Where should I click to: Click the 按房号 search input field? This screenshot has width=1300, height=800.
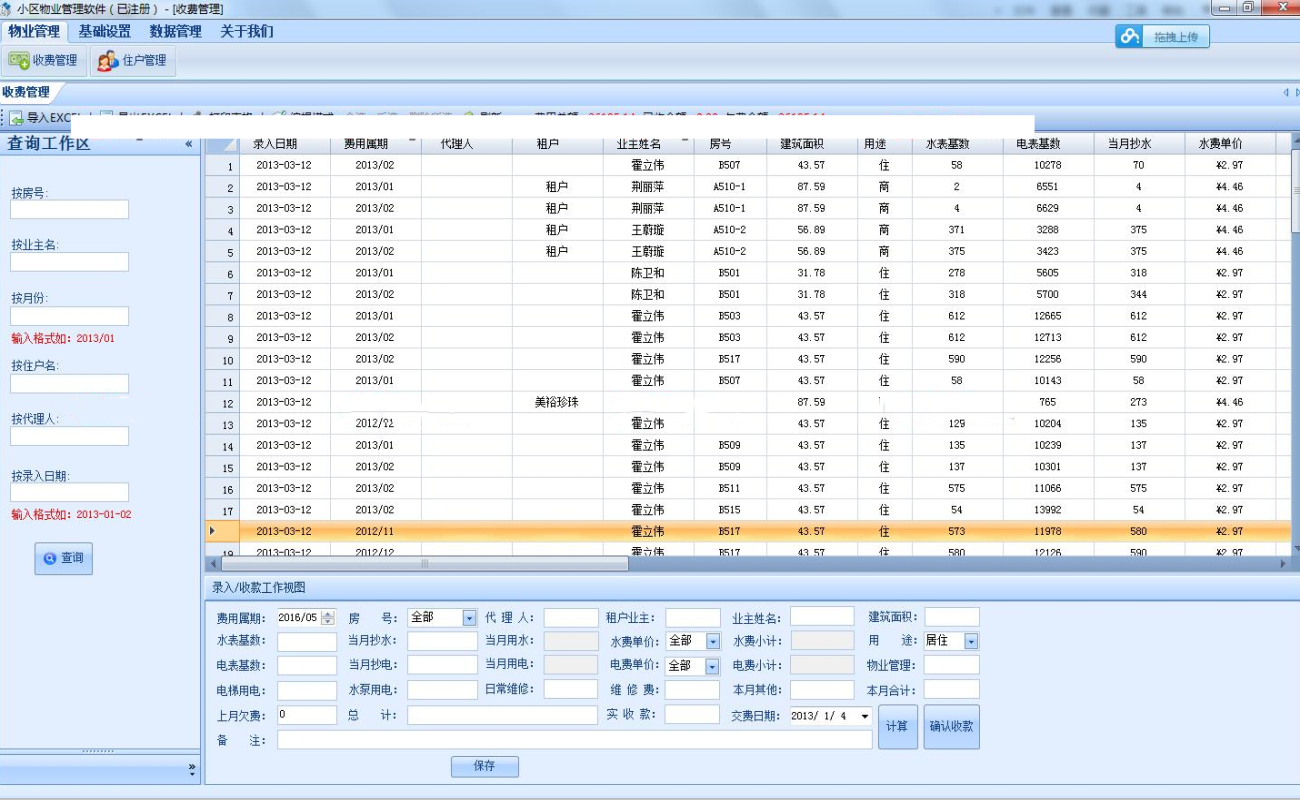point(70,209)
